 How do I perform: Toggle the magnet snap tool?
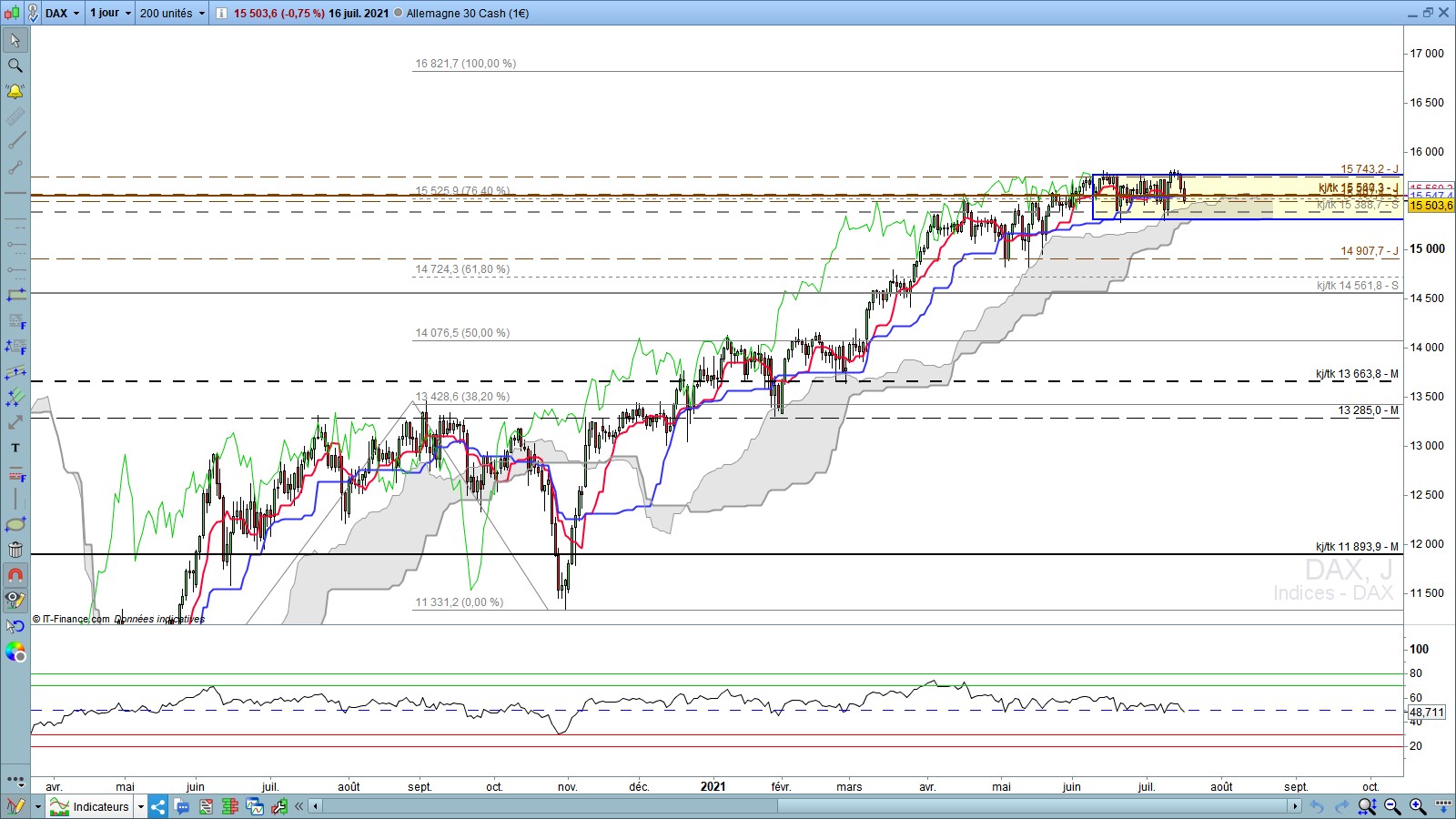tap(15, 575)
